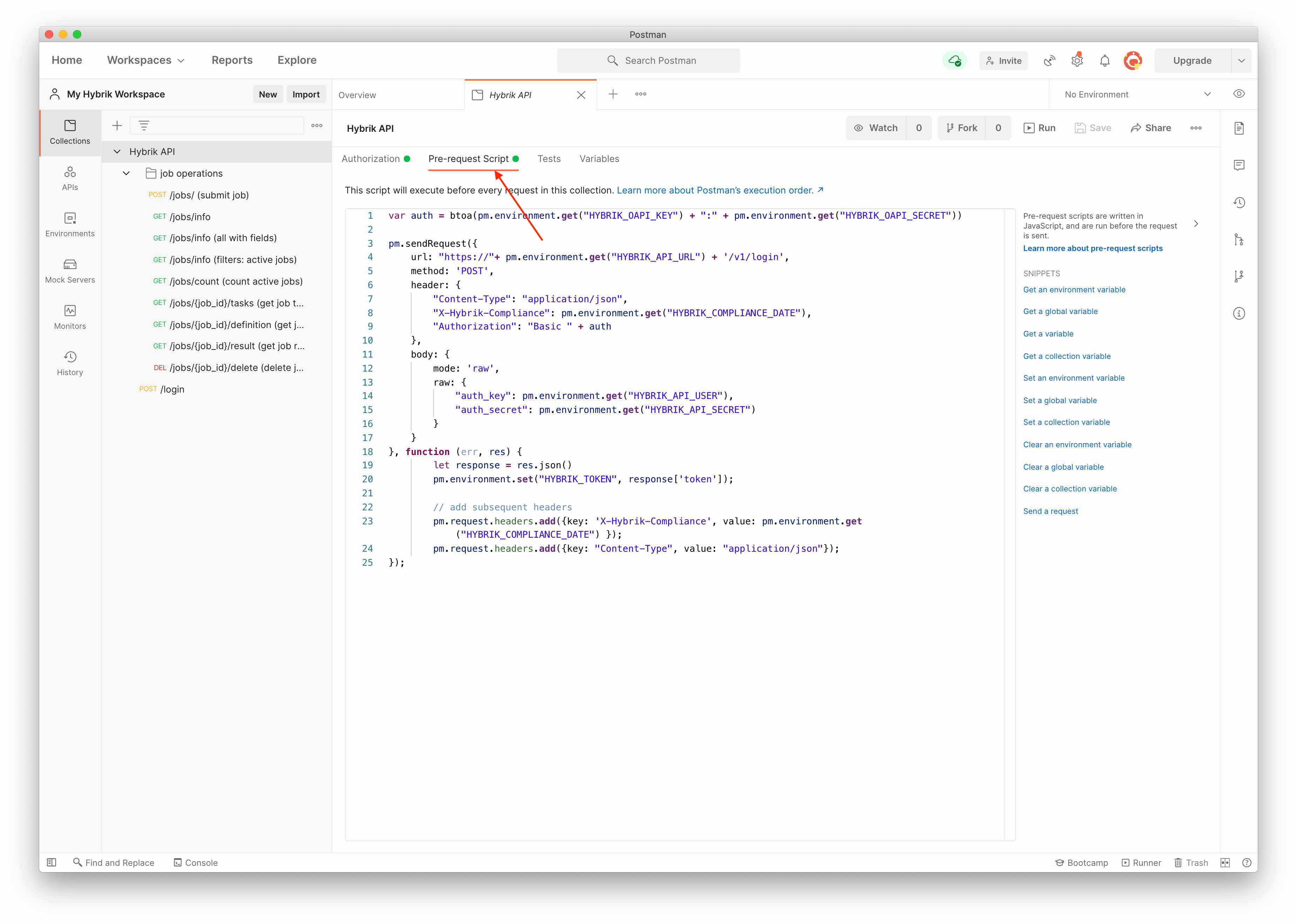Open the Environments sidebar section
This screenshot has width=1297, height=924.
[70, 225]
